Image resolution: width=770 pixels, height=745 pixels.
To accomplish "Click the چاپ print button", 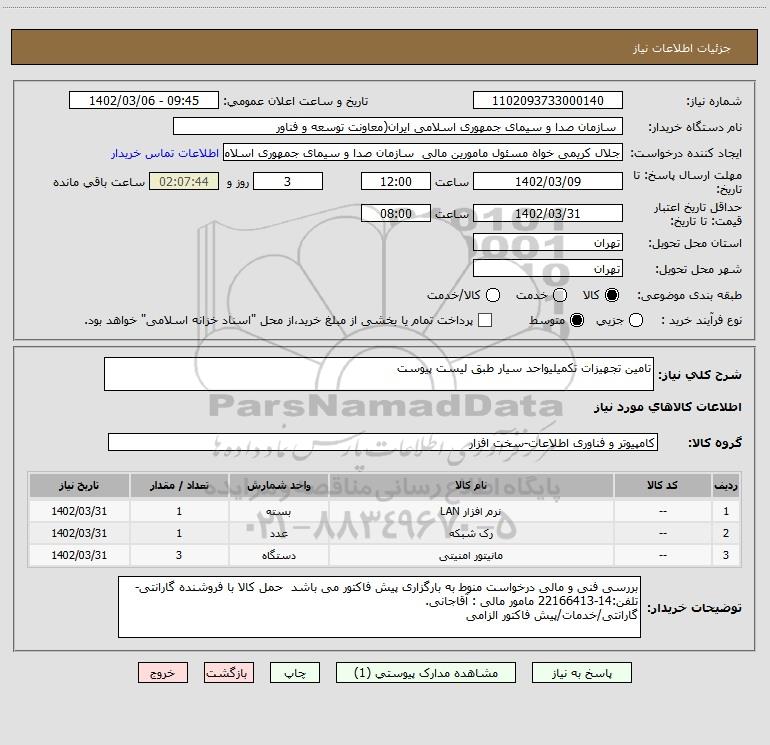I will click(295, 673).
